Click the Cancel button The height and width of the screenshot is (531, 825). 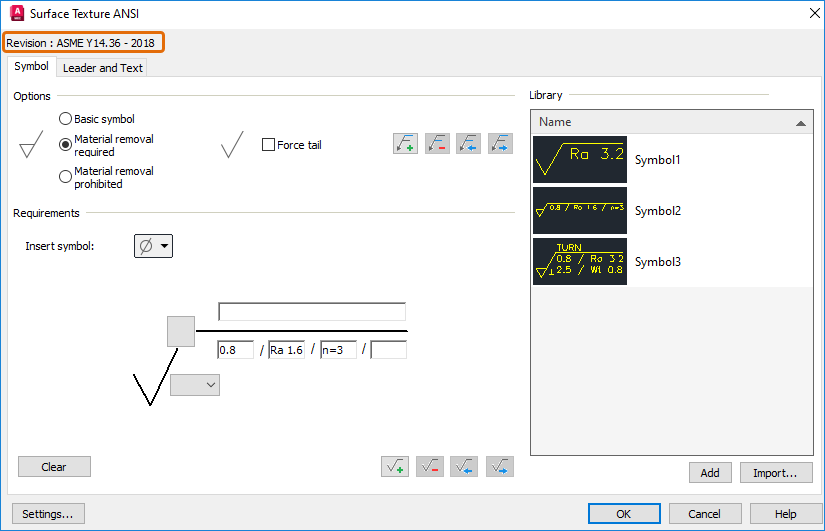(x=705, y=514)
